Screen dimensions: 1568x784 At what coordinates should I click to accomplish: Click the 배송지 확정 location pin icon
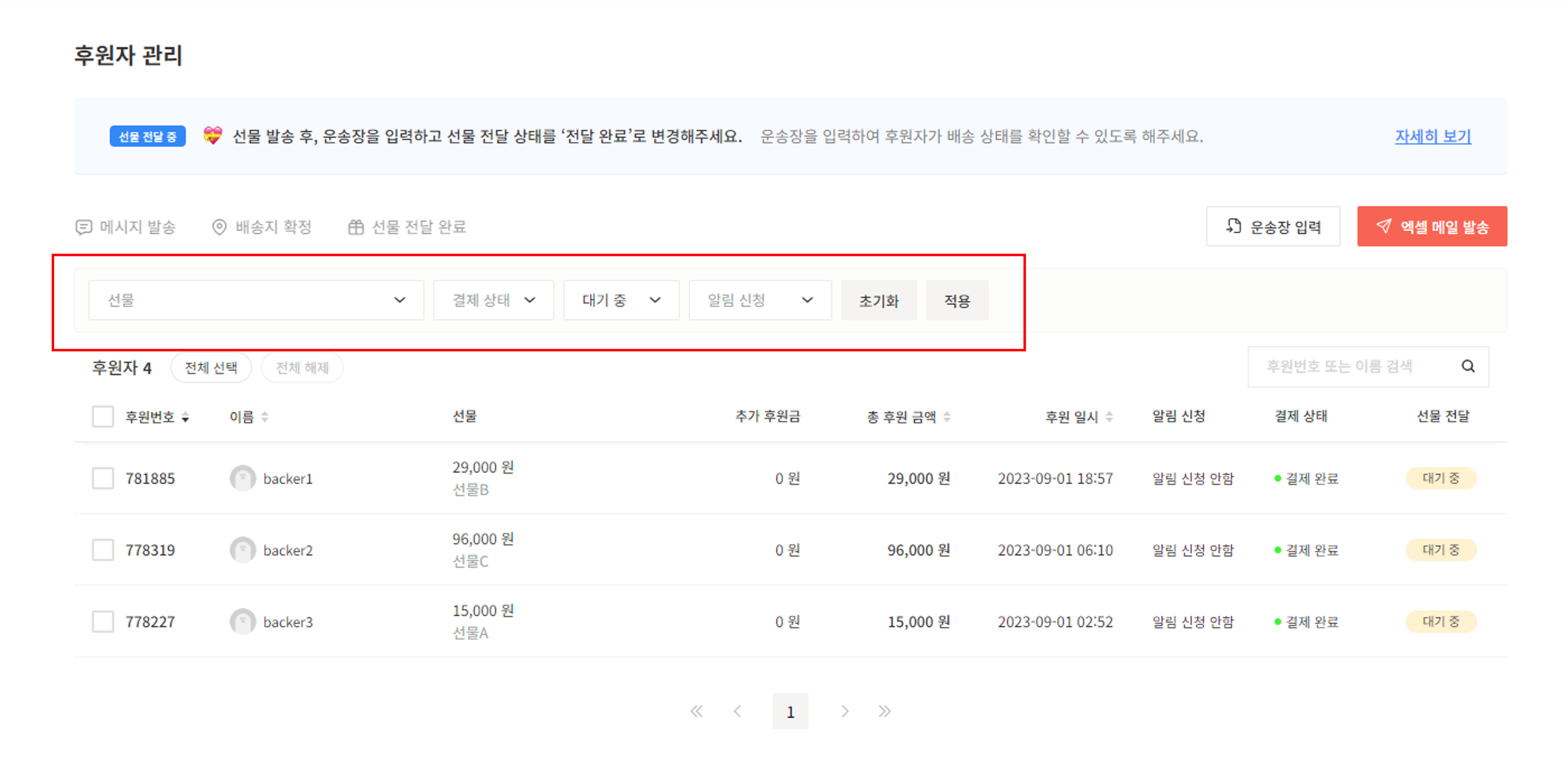click(x=219, y=227)
